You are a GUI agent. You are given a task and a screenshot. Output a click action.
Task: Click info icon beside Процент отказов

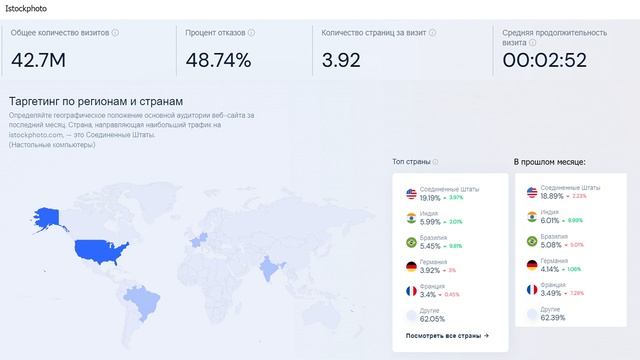click(251, 33)
